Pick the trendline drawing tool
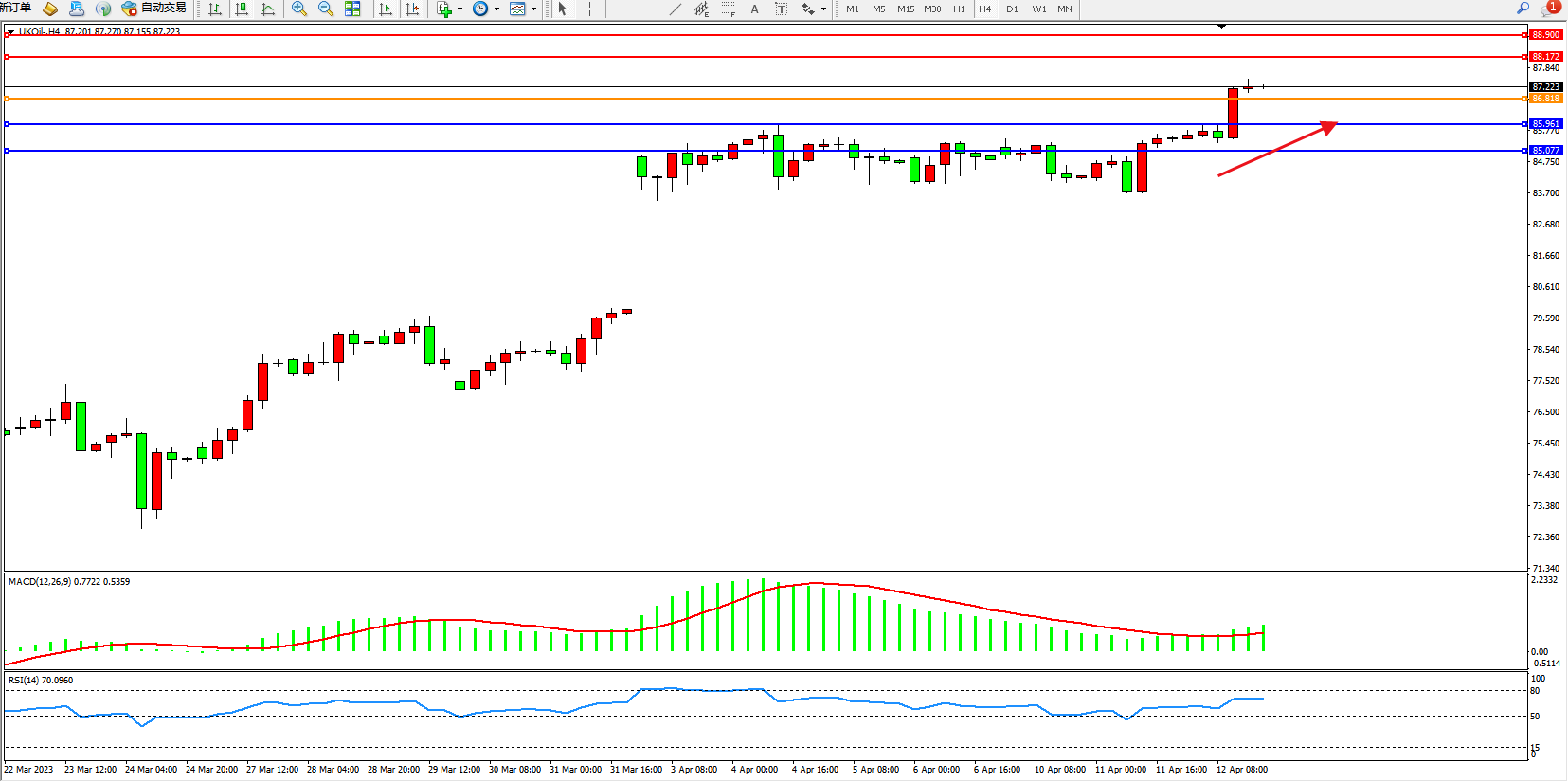1568x782 pixels. [x=675, y=9]
